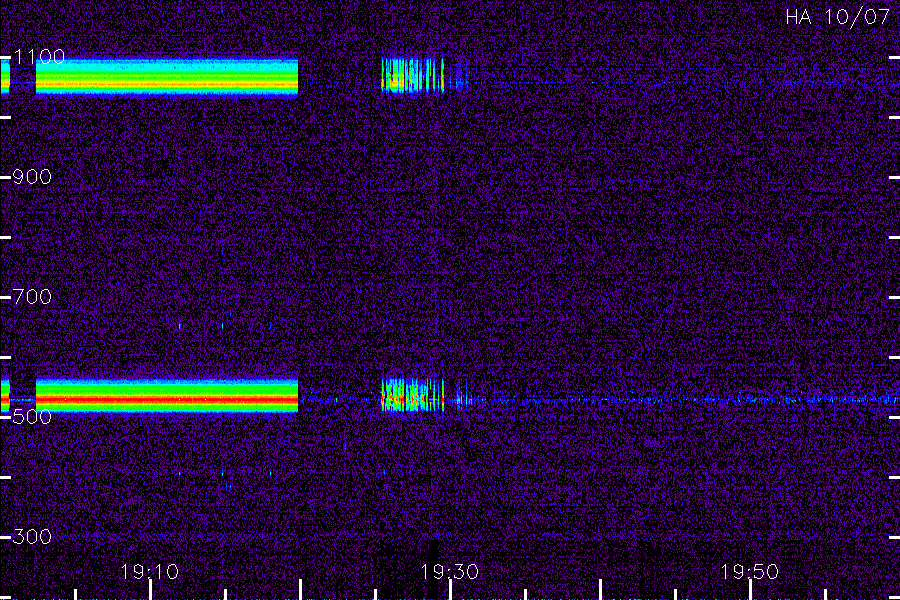Click the 1100 frequency axis label
Screen dimensions: 900x600
click(x=39, y=56)
